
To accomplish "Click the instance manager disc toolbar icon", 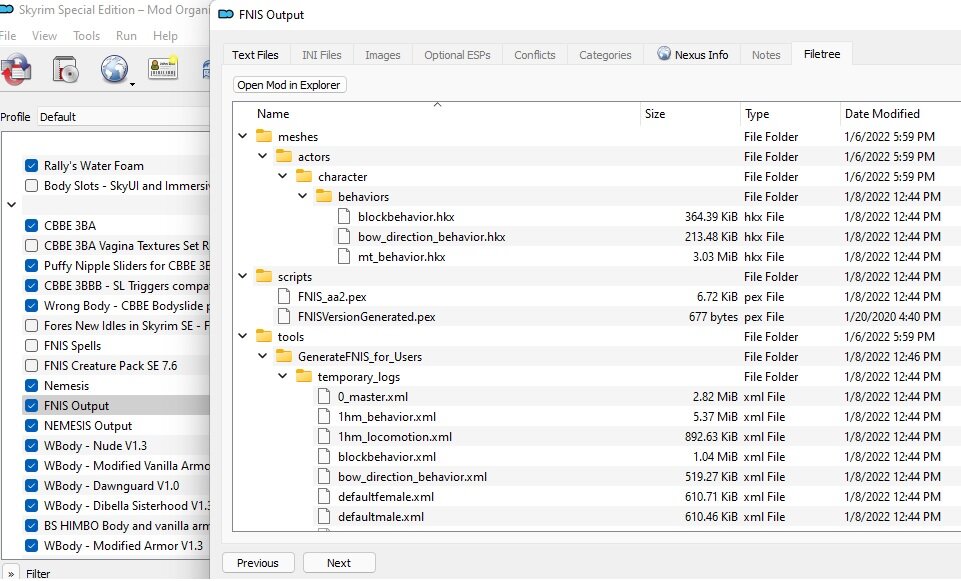I will (66, 69).
